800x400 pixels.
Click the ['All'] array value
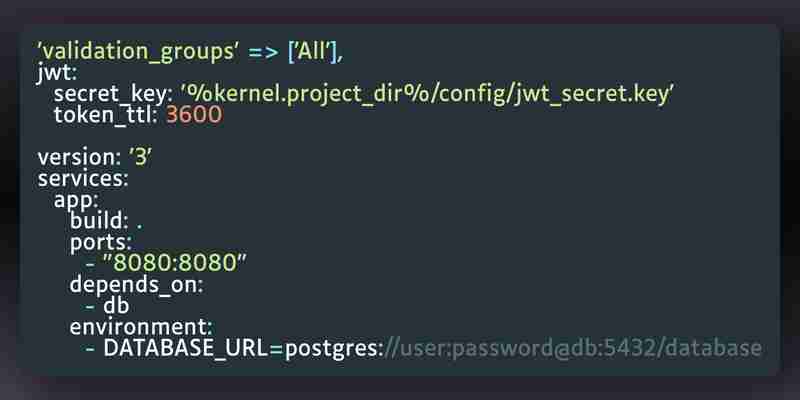pos(313,53)
